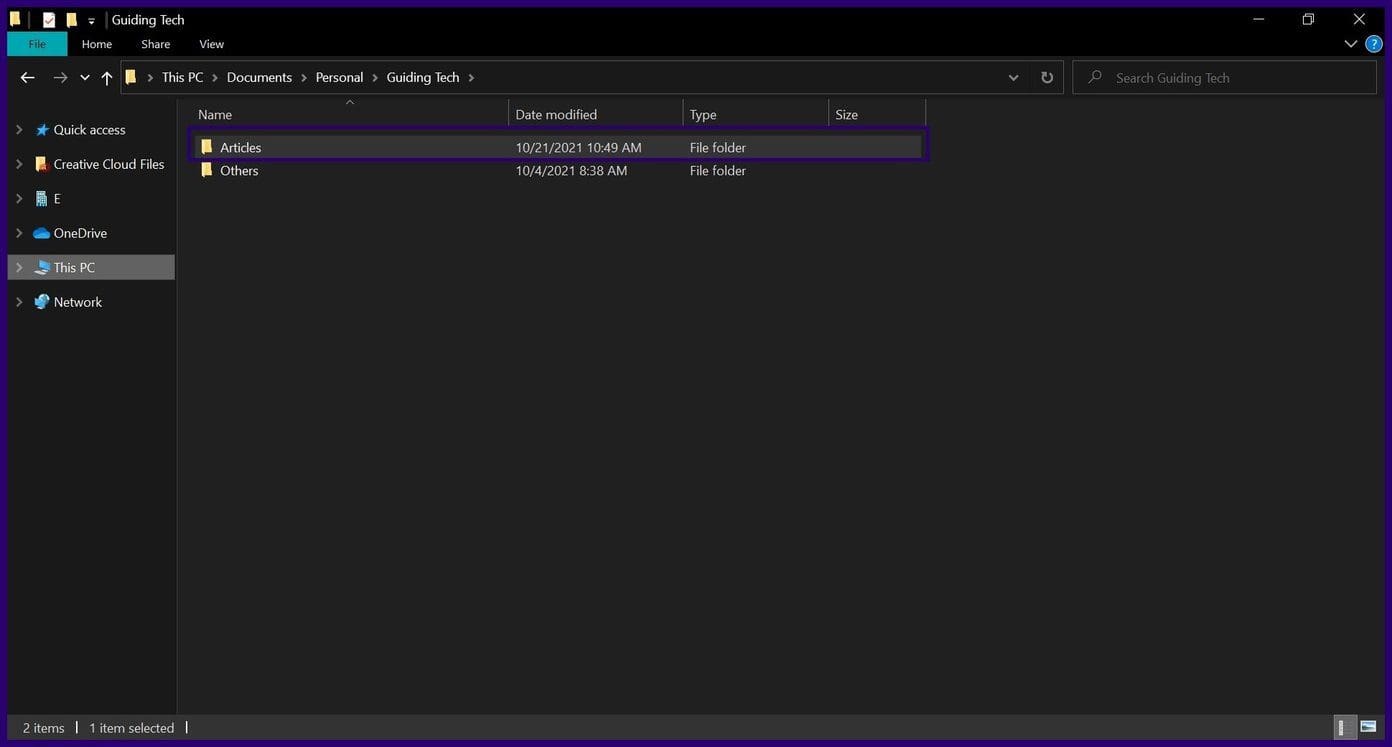The height and width of the screenshot is (747, 1392).
Task: Select the Others folder name
Action: tap(239, 170)
